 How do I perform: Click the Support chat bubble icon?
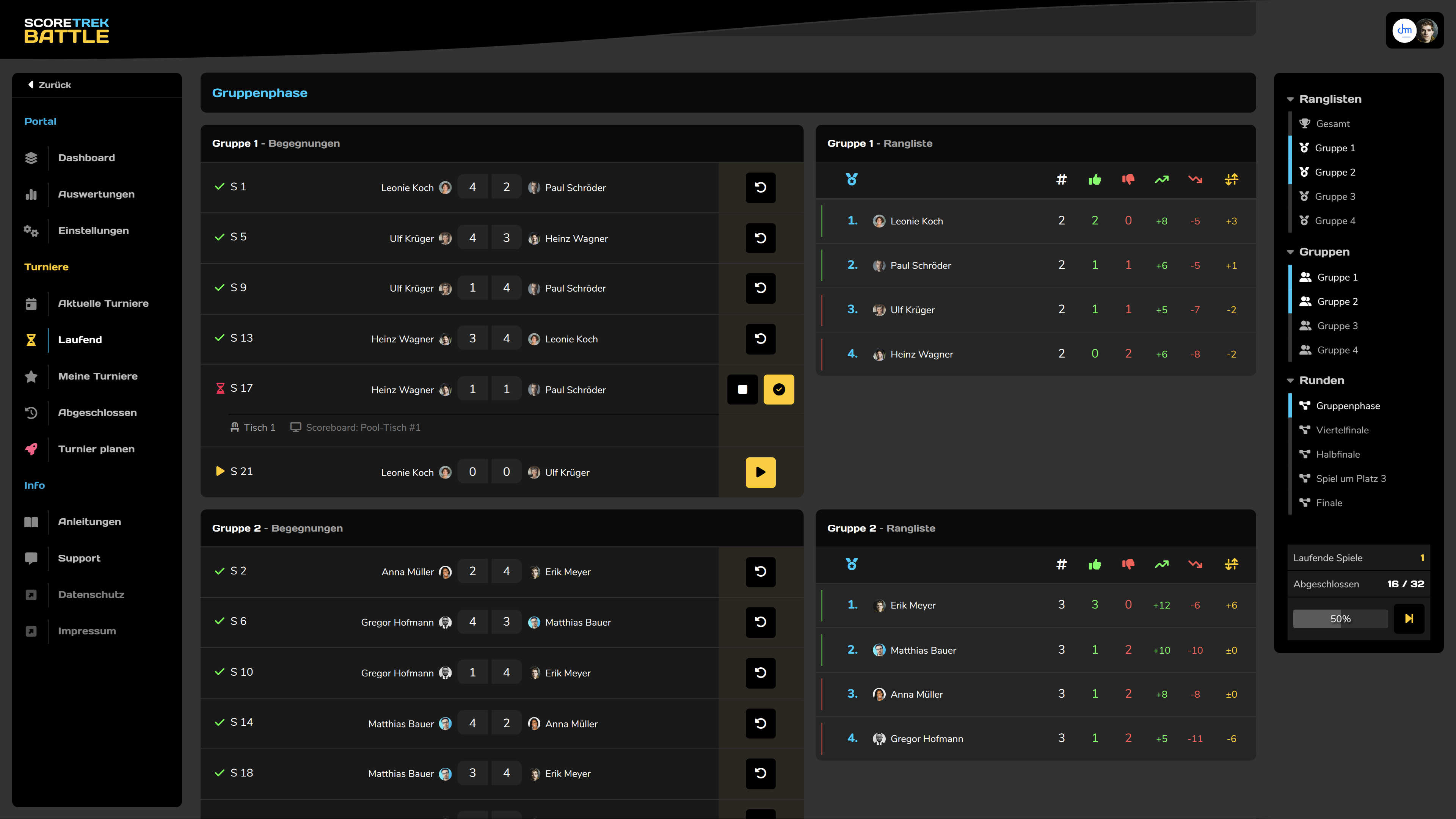point(30,559)
